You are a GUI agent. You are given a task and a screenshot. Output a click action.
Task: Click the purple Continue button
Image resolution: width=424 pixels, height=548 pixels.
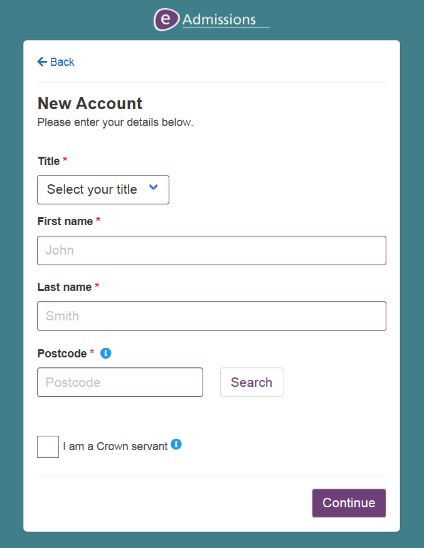349,503
